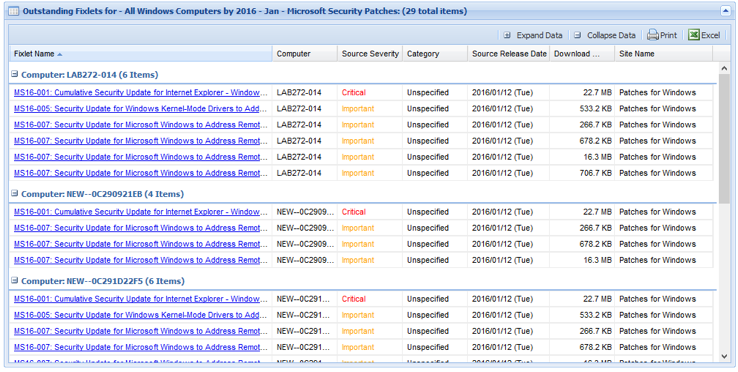
Task: Sort by the Computer column header
Action: point(305,54)
